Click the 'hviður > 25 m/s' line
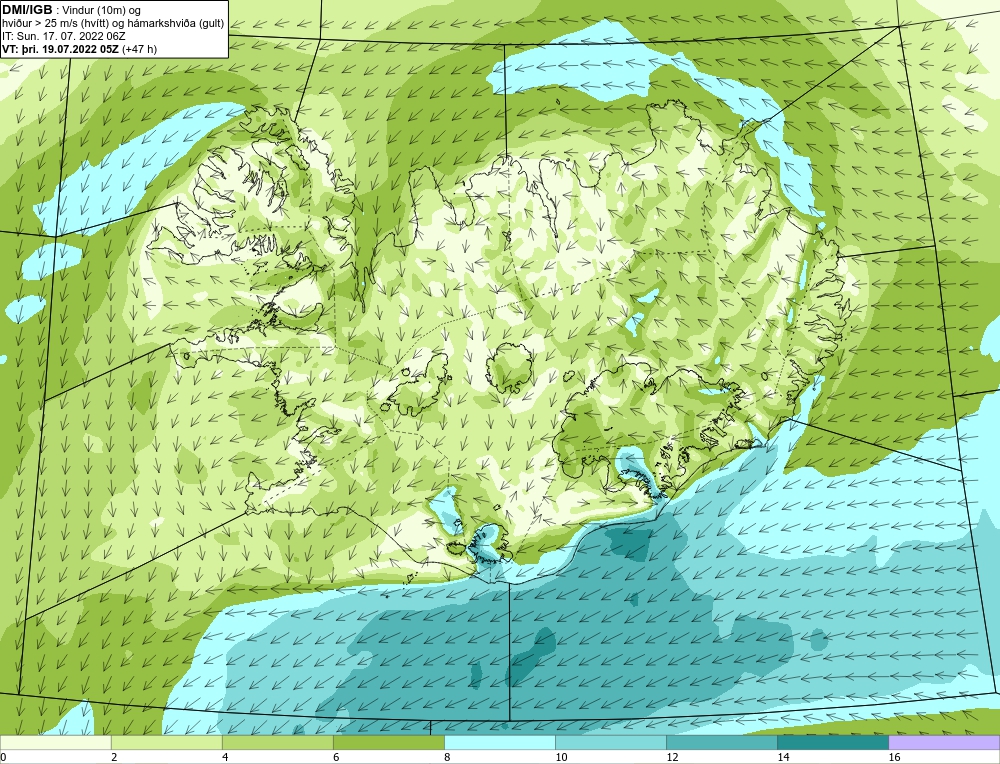The width and height of the screenshot is (1000, 764). (114, 23)
